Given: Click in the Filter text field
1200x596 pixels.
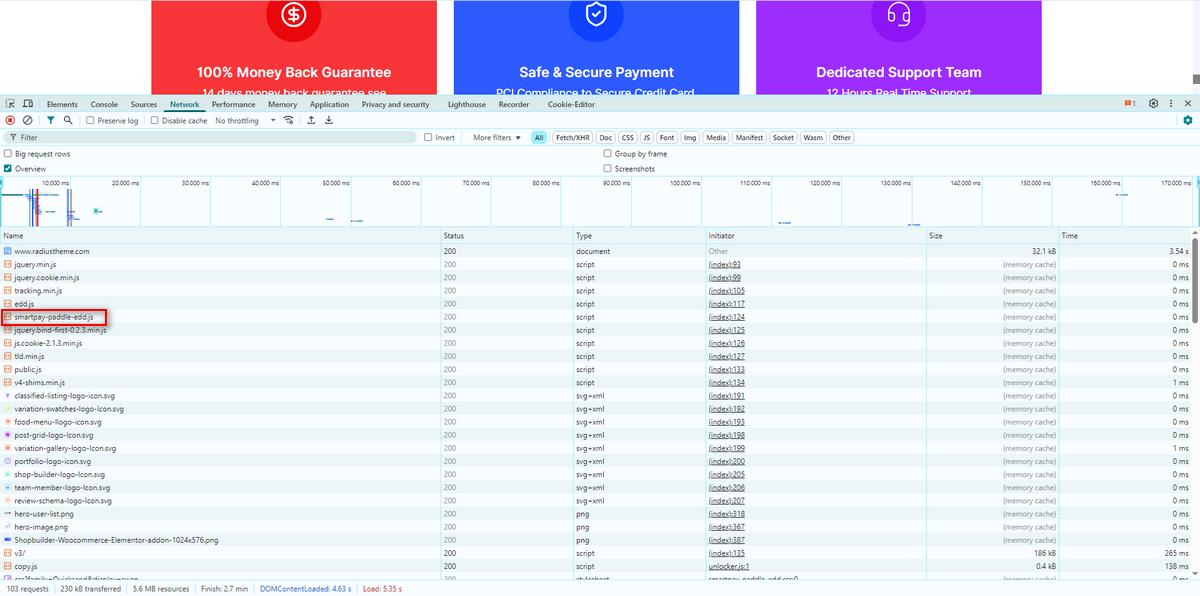Looking at the screenshot, I should coord(210,137).
